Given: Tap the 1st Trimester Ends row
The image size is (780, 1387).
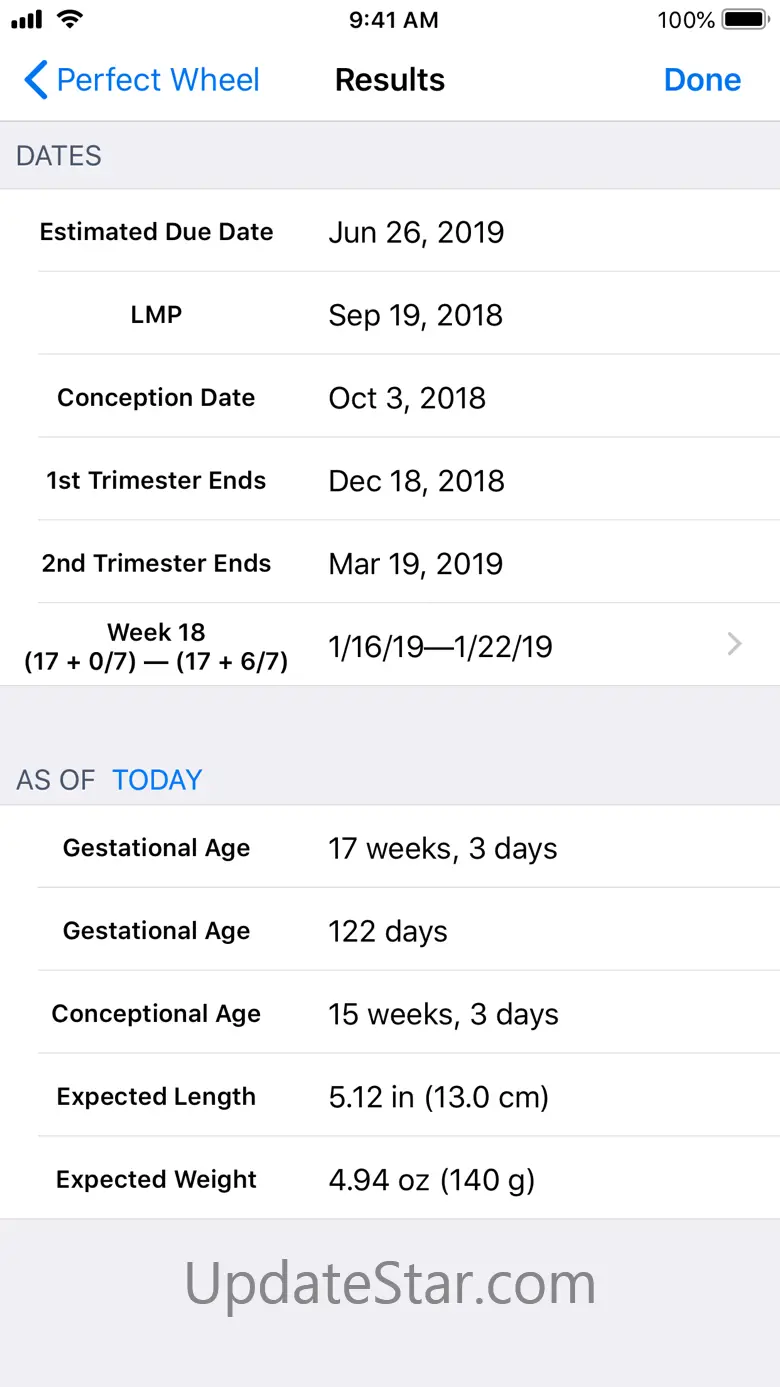Looking at the screenshot, I should tap(390, 481).
